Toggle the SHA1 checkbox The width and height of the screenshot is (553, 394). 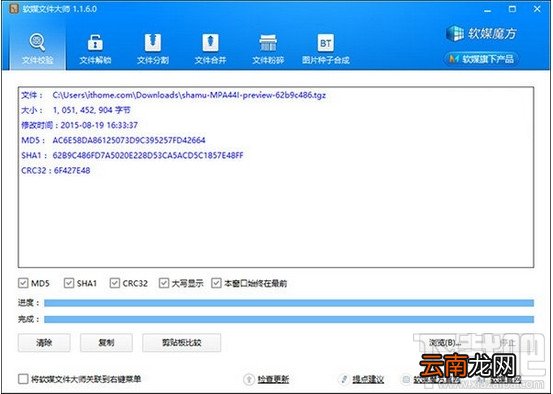[69, 283]
